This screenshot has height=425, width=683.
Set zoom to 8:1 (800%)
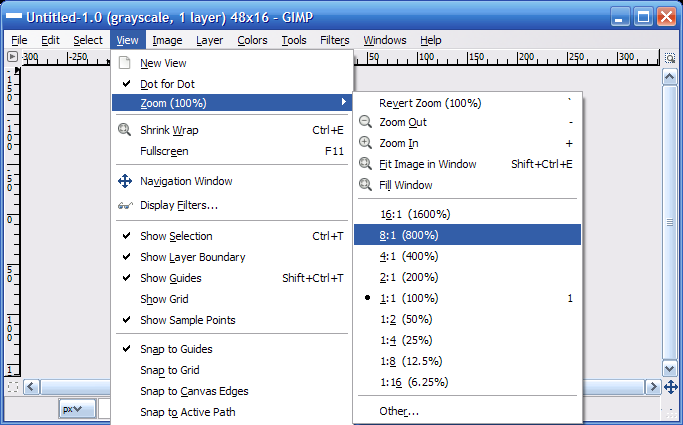point(467,235)
